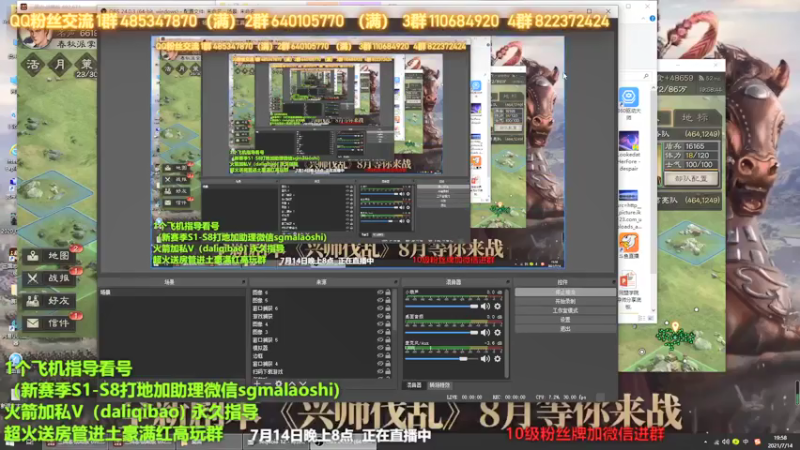Adjust 桌面音频 volume slider
Viewport: 800px width, 450px height.
441,332
